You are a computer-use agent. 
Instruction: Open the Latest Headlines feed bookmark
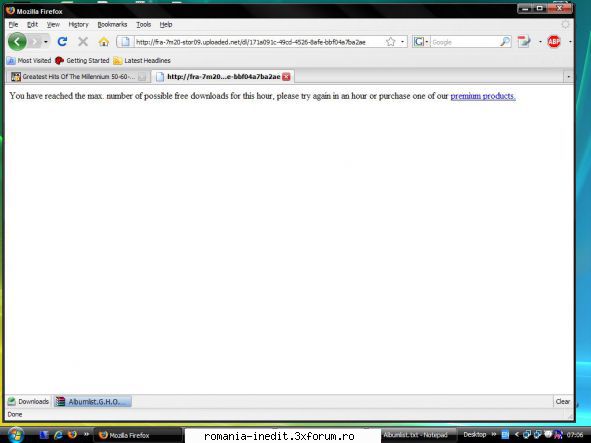point(142,60)
